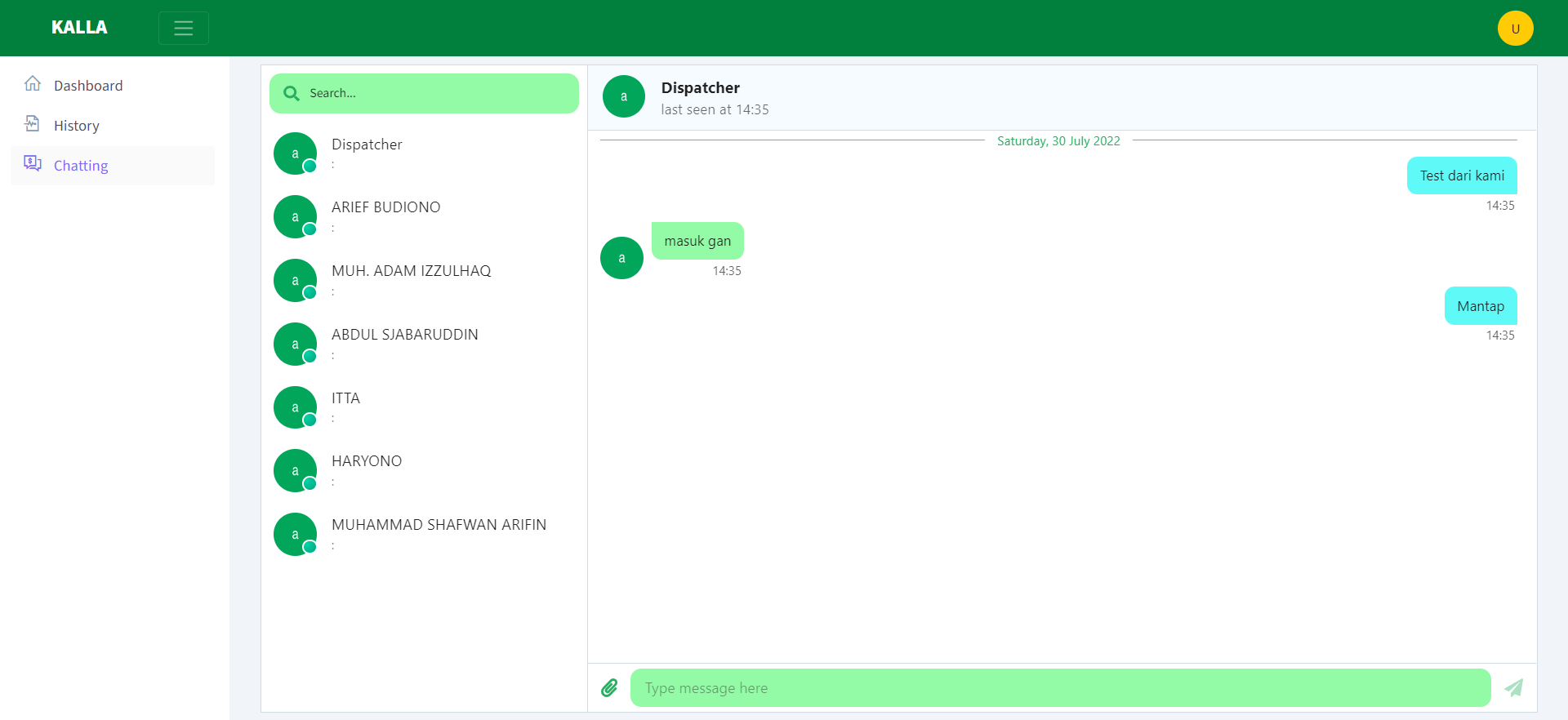Click the Dashboard home icon
1568x720 pixels.
point(33,83)
